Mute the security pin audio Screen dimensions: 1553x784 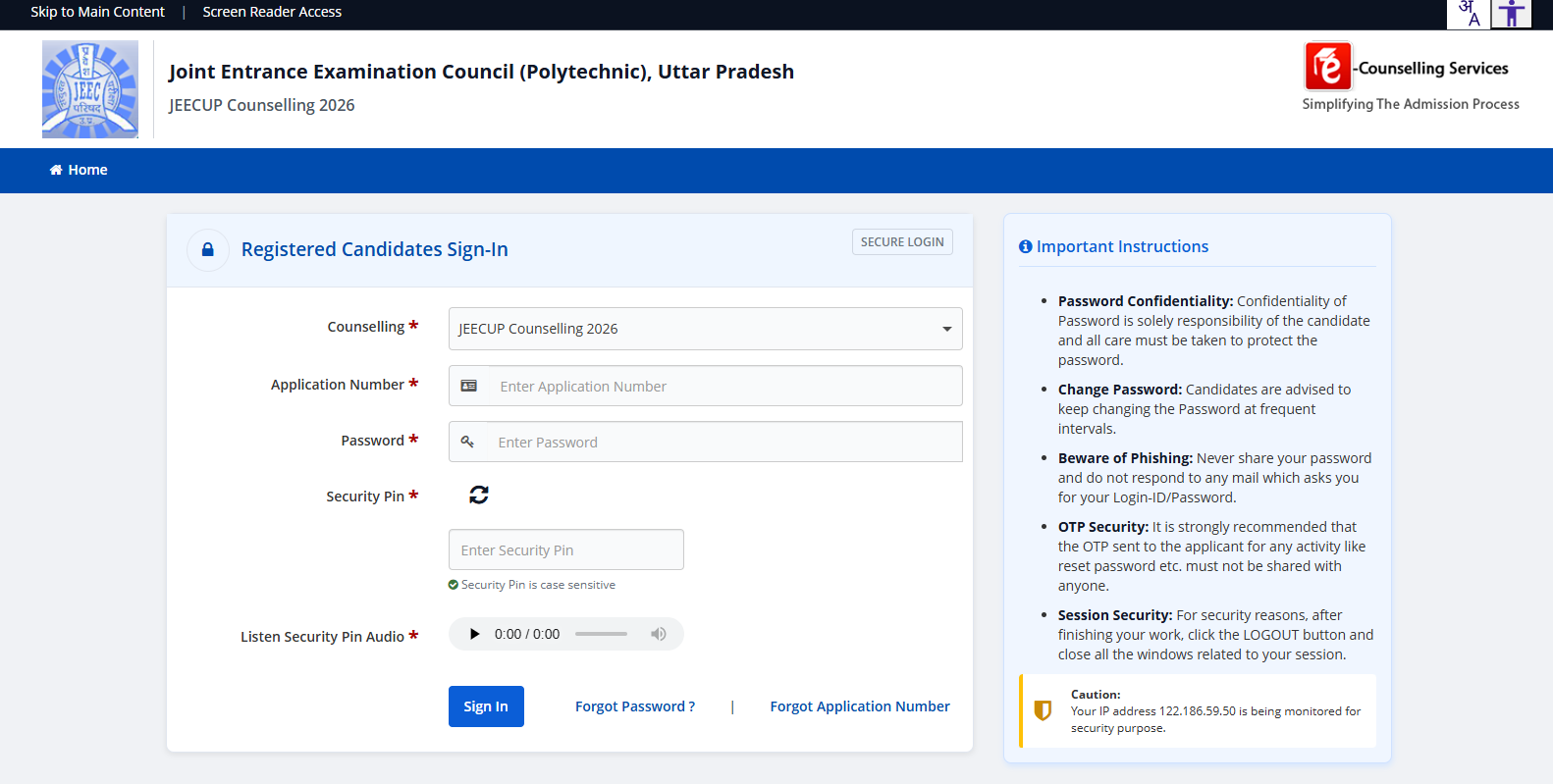click(x=659, y=634)
